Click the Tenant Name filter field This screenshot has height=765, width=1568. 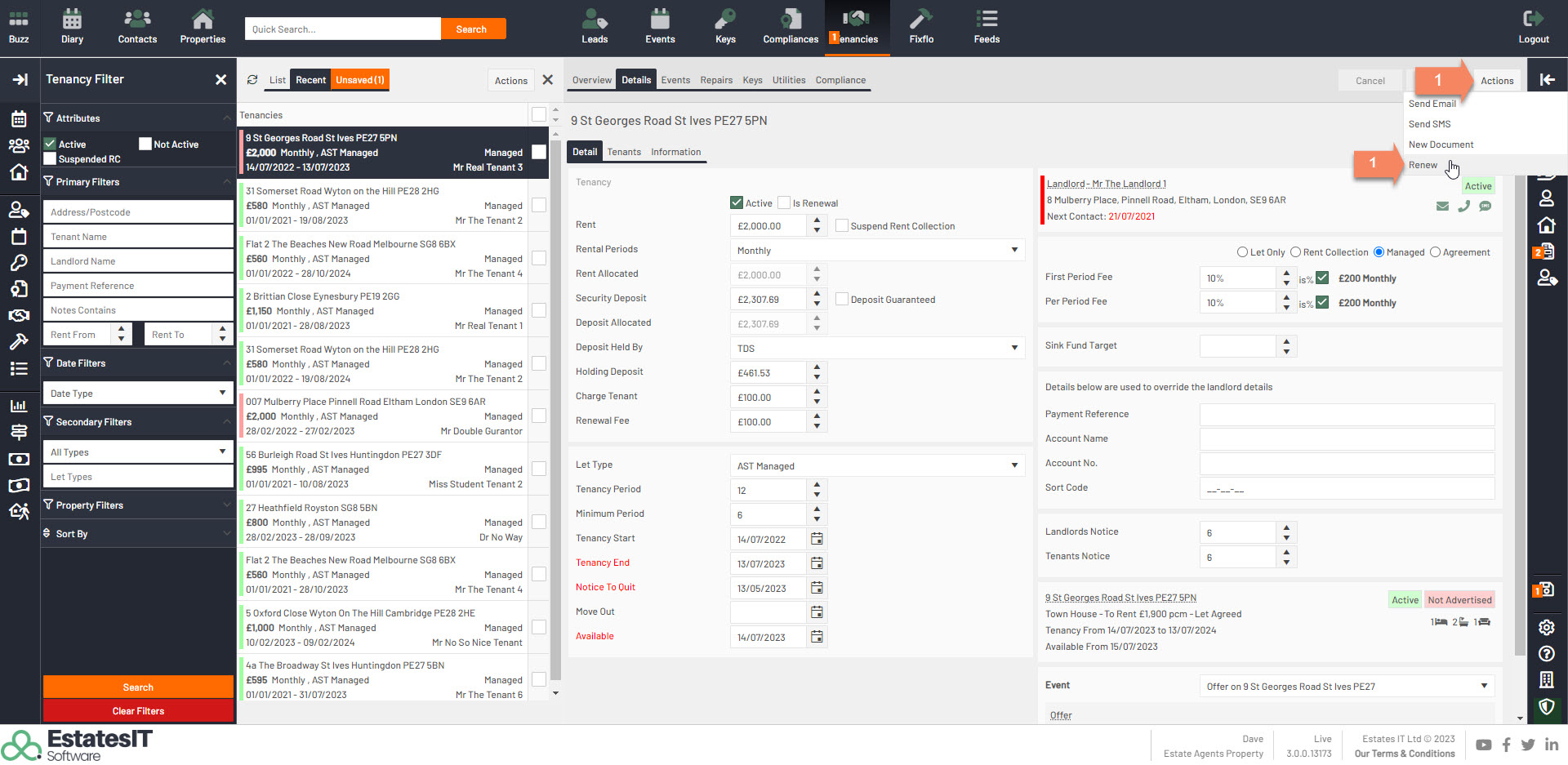[x=138, y=237]
